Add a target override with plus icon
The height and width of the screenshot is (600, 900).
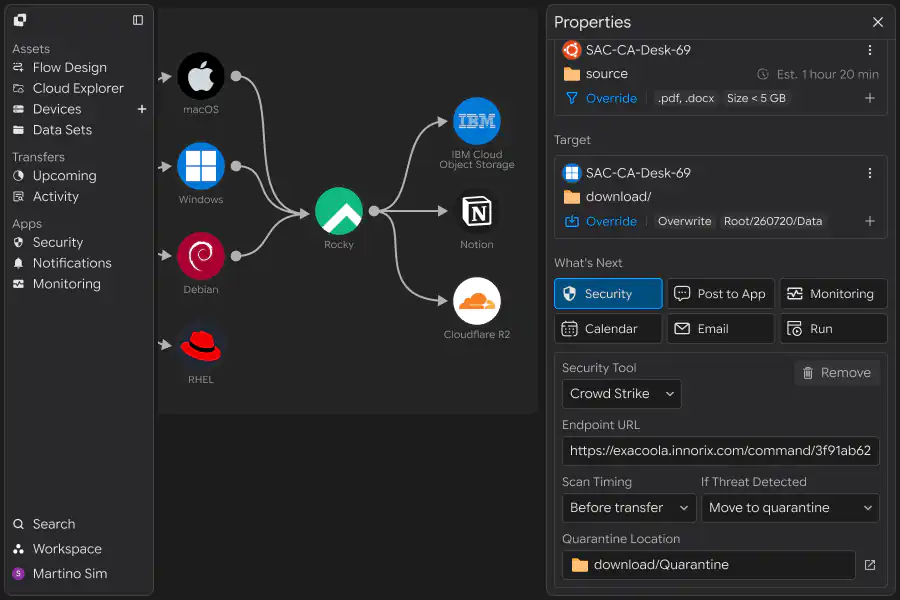coord(870,221)
